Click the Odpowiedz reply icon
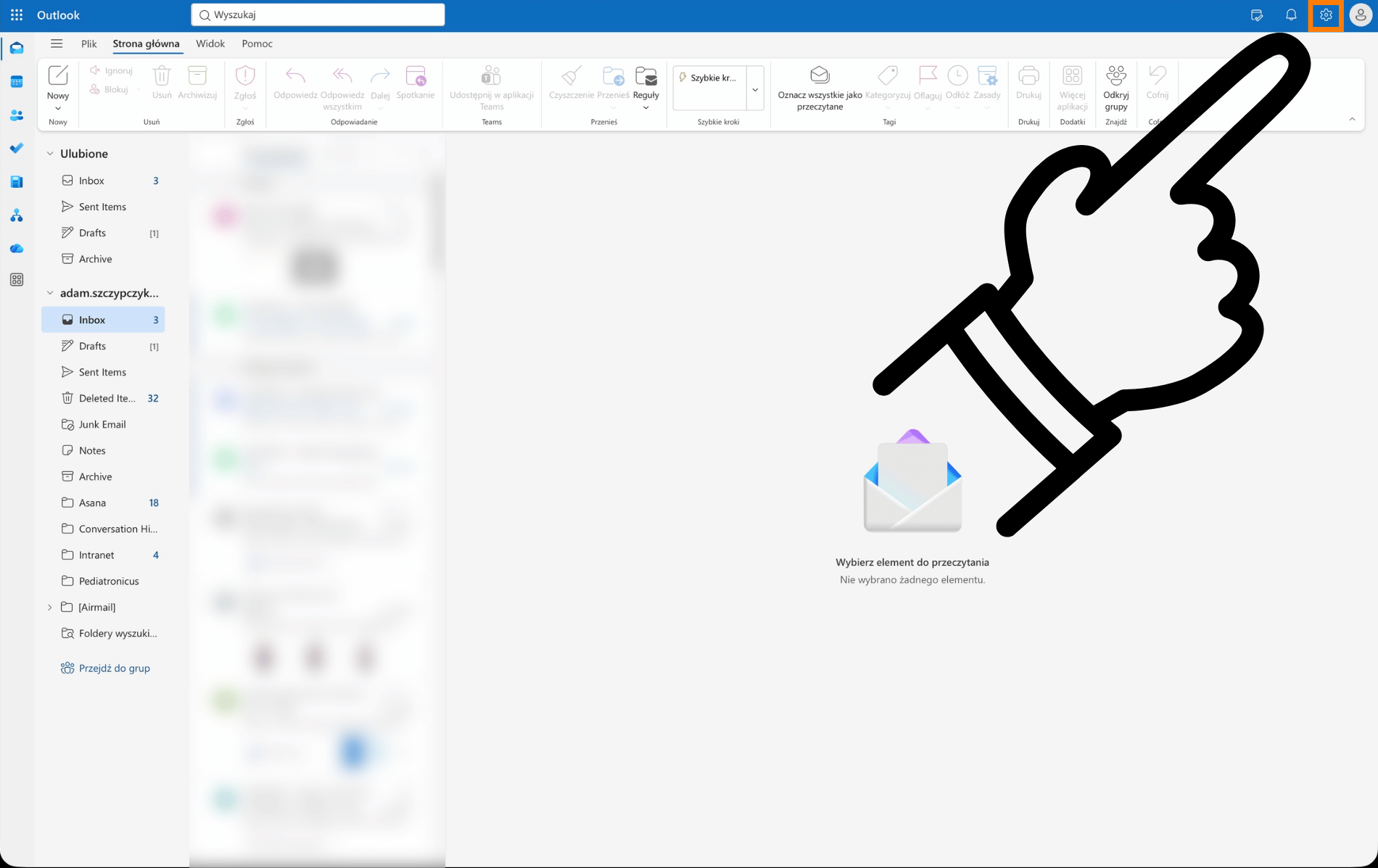 click(295, 75)
